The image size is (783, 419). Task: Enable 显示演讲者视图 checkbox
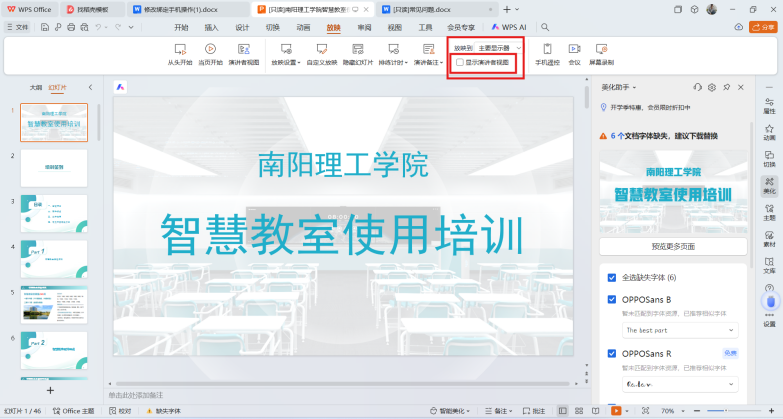tap(459, 62)
